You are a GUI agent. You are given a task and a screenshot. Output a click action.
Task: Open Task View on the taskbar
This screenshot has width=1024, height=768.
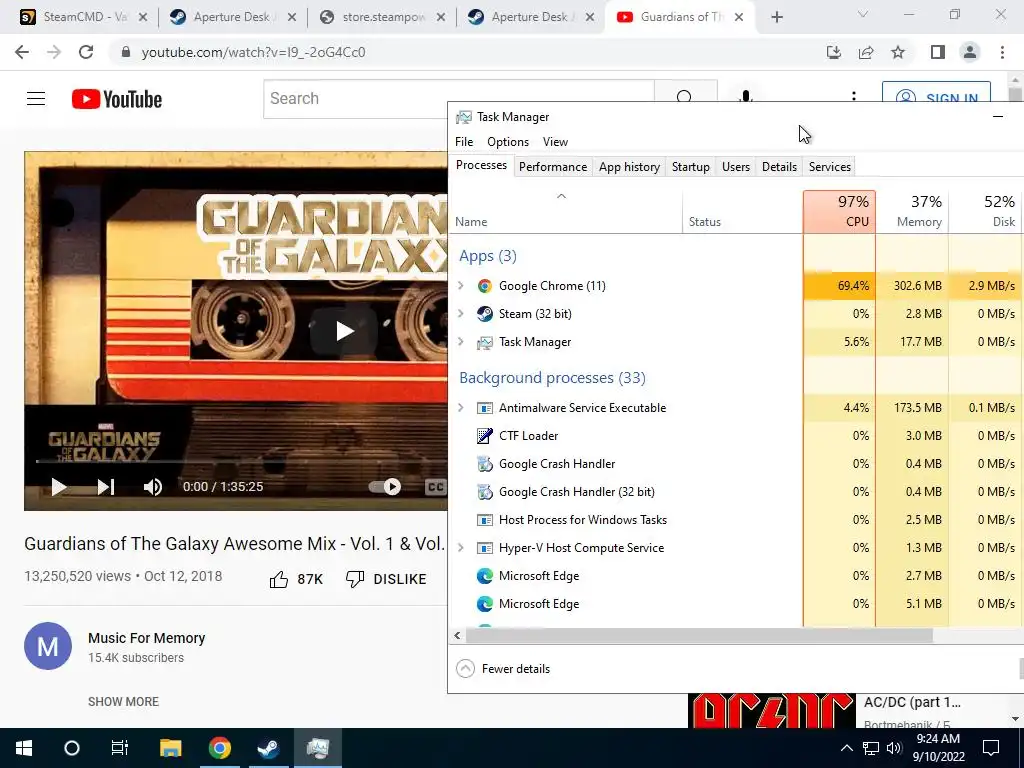[120, 748]
